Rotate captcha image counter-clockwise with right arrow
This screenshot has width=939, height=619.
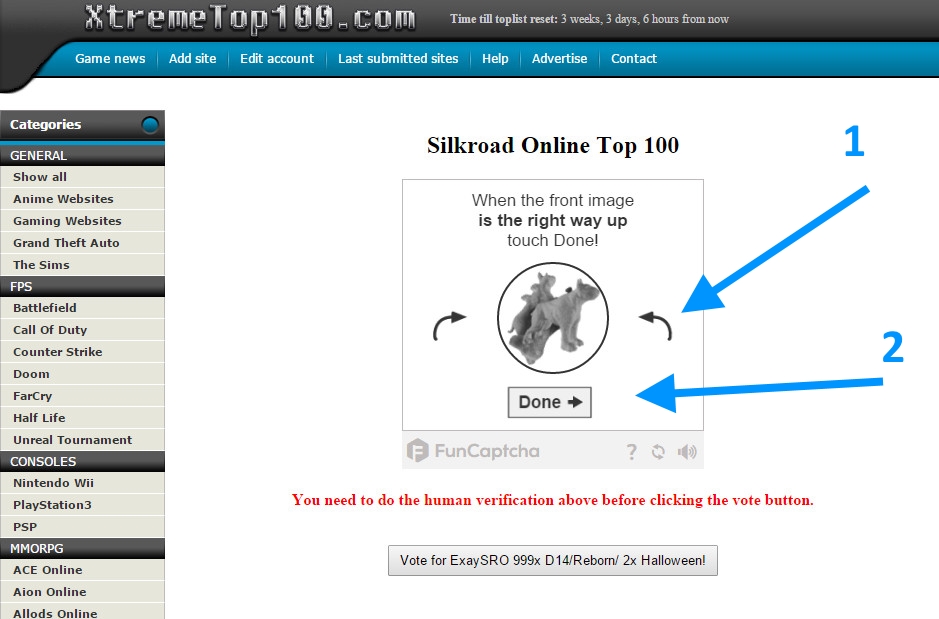tap(656, 326)
